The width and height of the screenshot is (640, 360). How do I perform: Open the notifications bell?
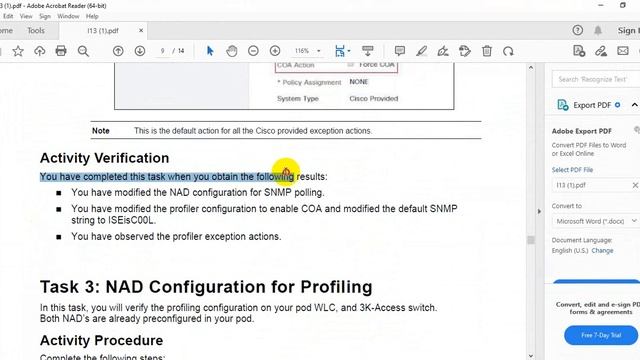(x=598, y=30)
